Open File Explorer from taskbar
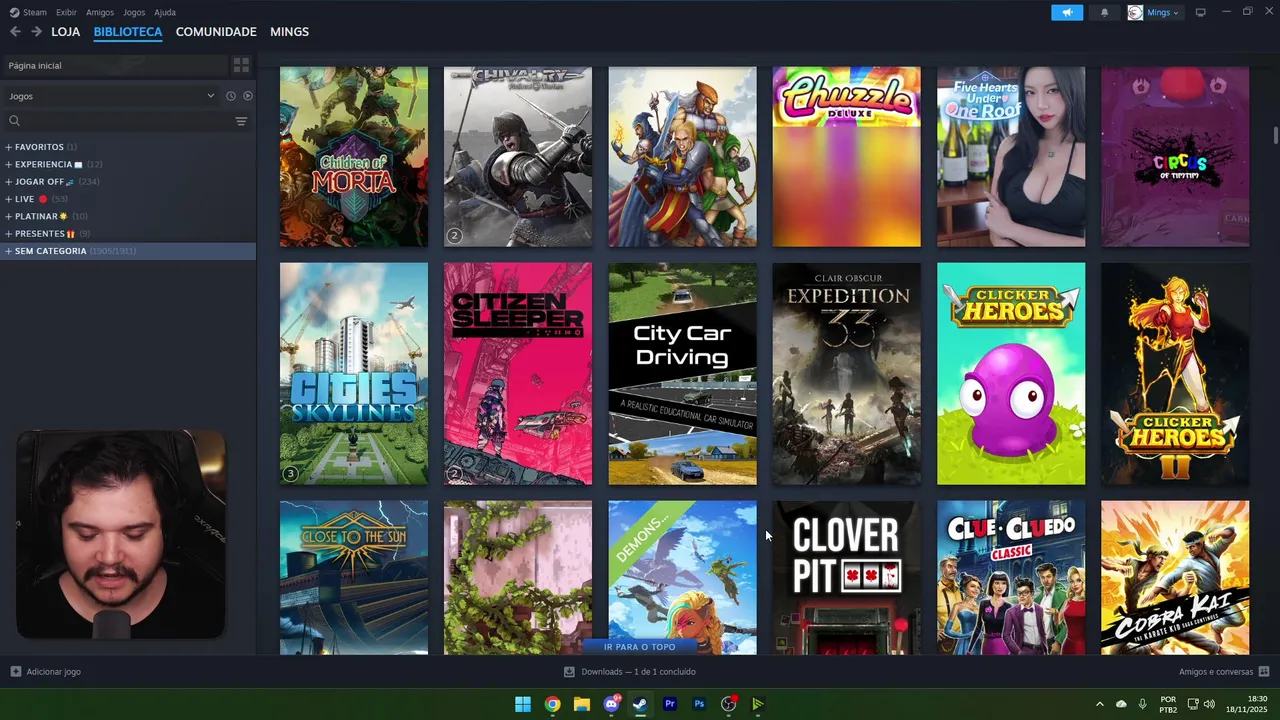This screenshot has width=1280, height=720. (x=581, y=704)
